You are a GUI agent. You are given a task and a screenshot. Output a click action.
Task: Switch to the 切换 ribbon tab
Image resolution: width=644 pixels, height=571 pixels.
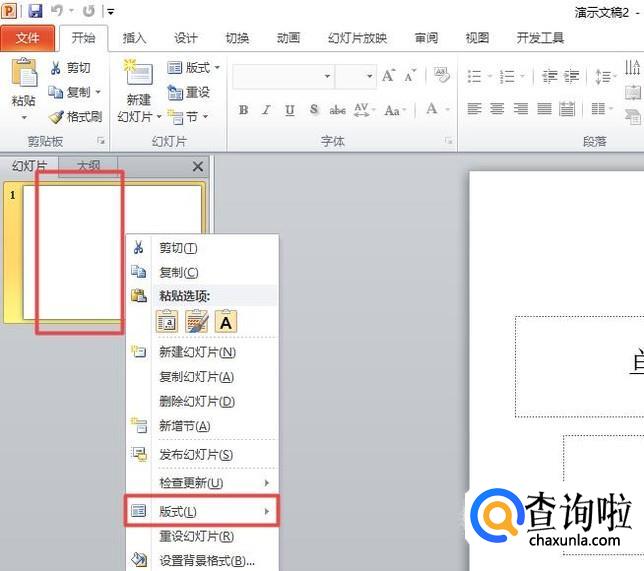pos(237,38)
